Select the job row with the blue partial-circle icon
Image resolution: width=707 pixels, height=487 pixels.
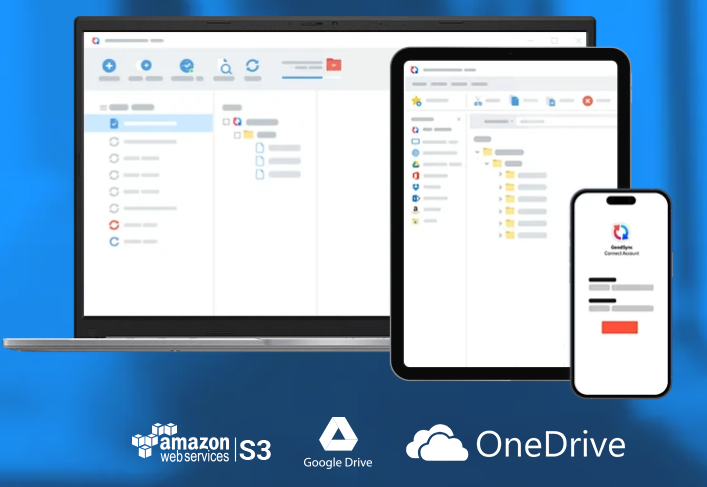pos(134,242)
